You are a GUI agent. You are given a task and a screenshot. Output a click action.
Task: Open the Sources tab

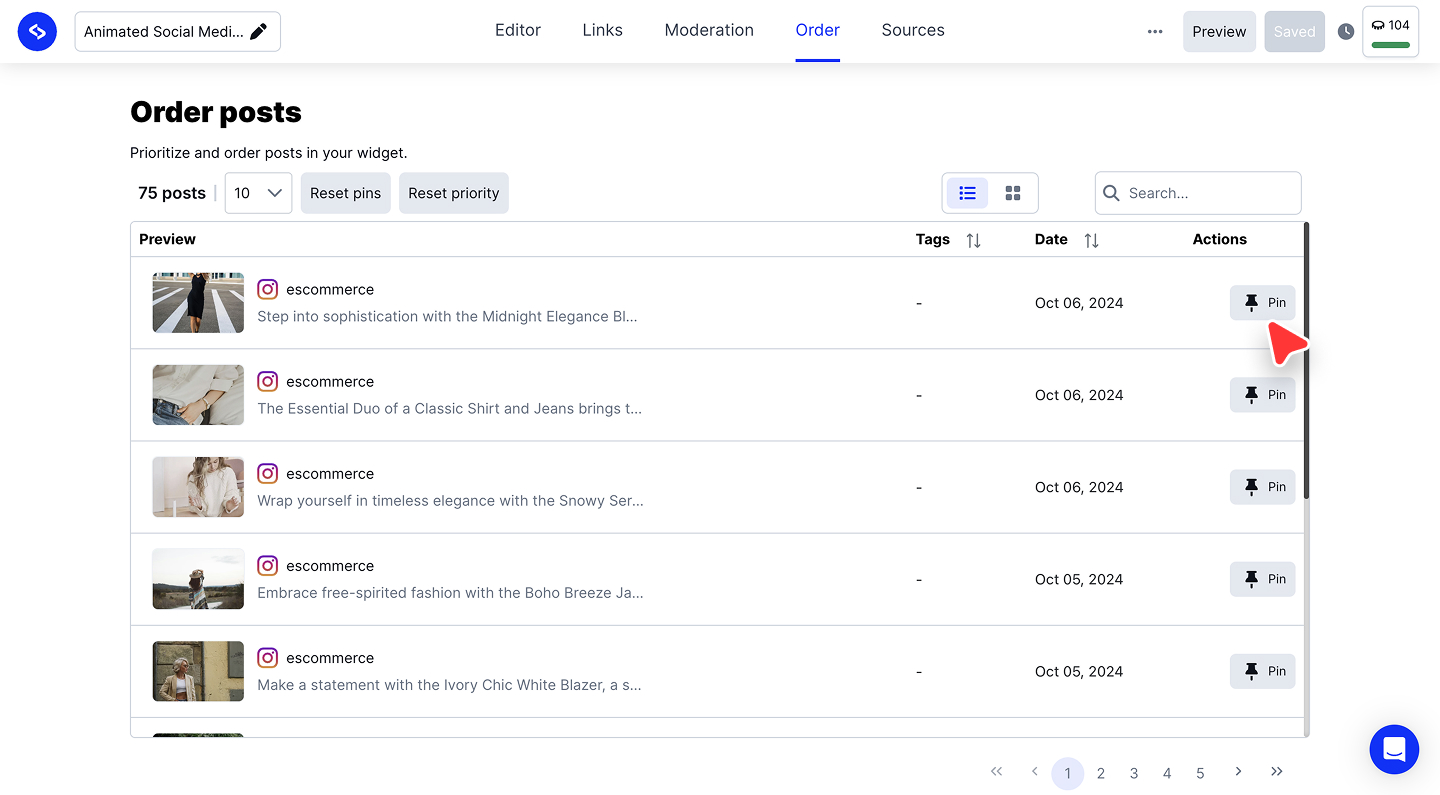(x=913, y=30)
